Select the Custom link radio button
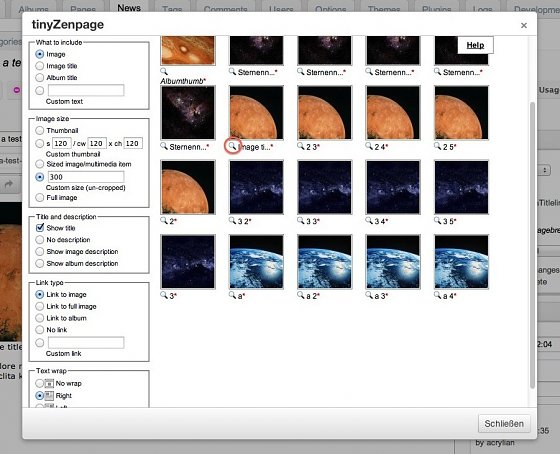The image size is (560, 454). coord(40,343)
